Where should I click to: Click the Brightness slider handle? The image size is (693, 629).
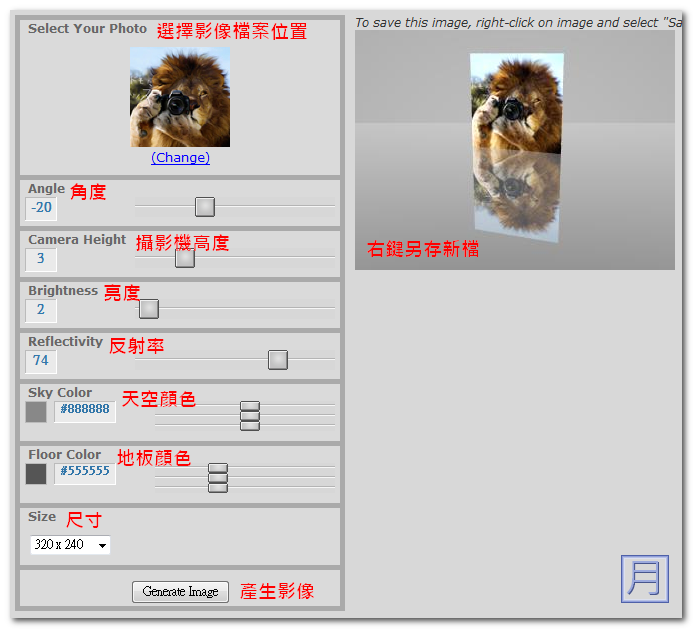point(149,309)
